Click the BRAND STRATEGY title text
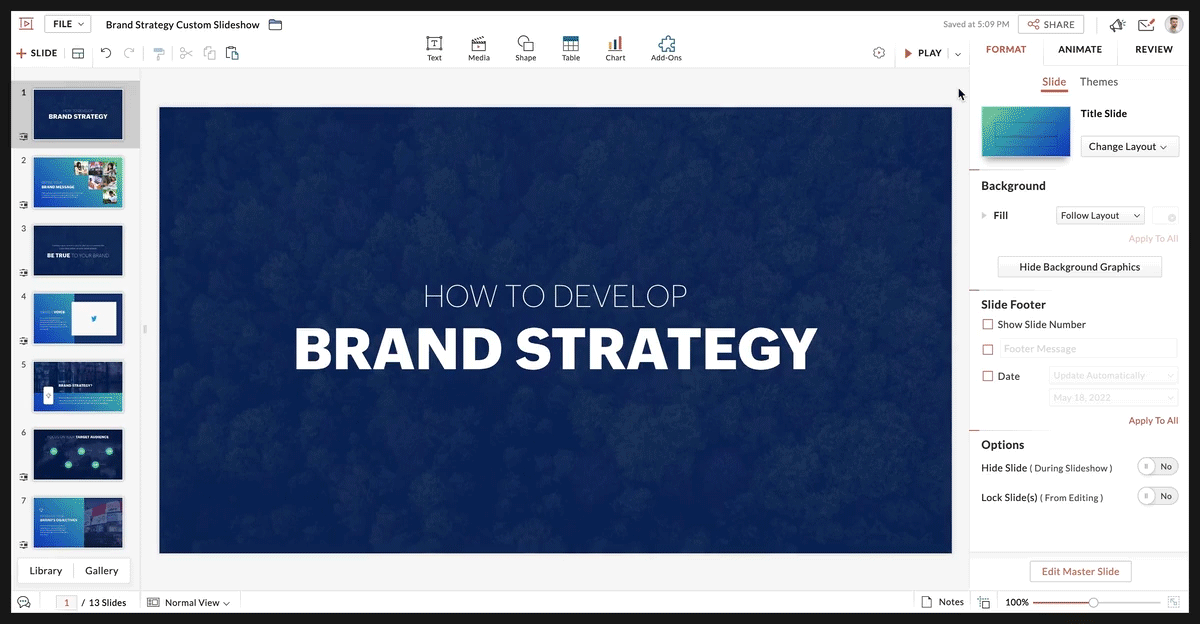This screenshot has height=624, width=1200. pyautogui.click(x=556, y=349)
